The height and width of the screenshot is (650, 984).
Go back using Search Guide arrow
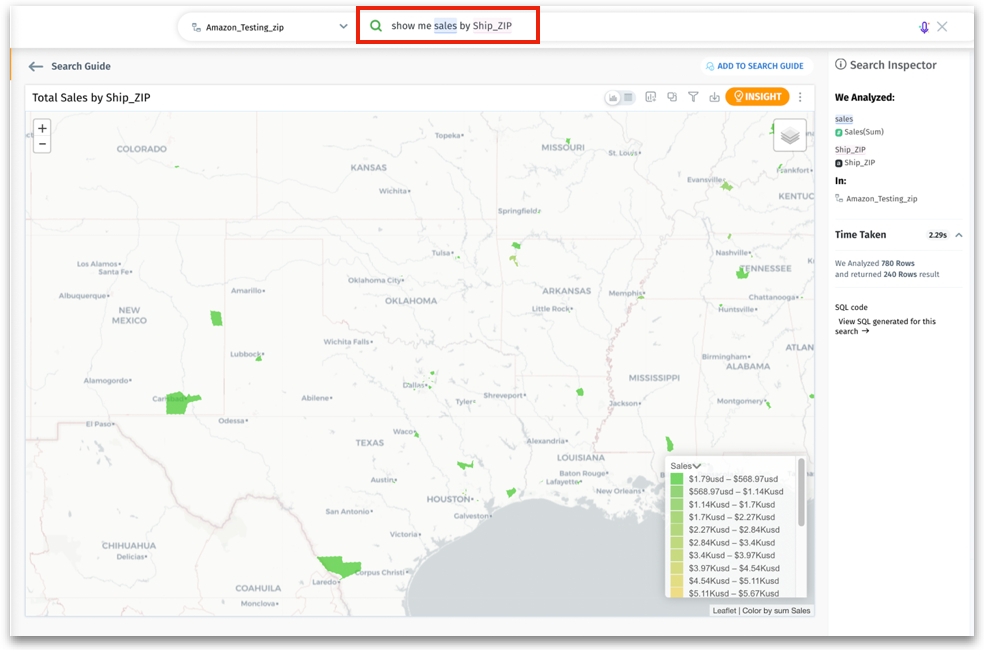[x=36, y=66]
